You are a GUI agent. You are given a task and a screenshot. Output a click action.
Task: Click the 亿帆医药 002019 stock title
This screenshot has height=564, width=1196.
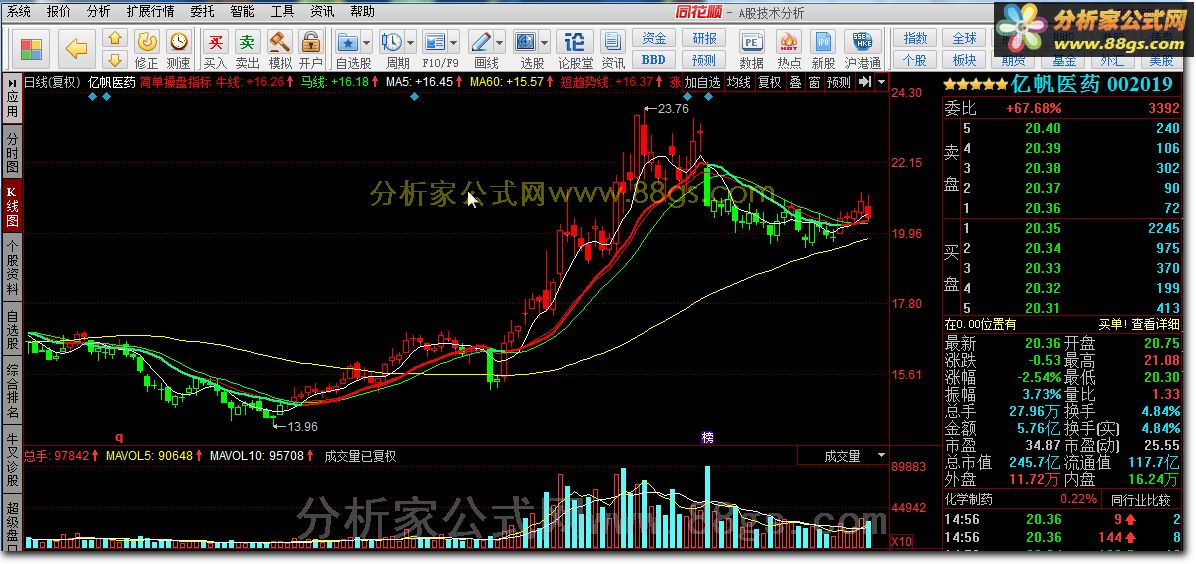[1092, 84]
